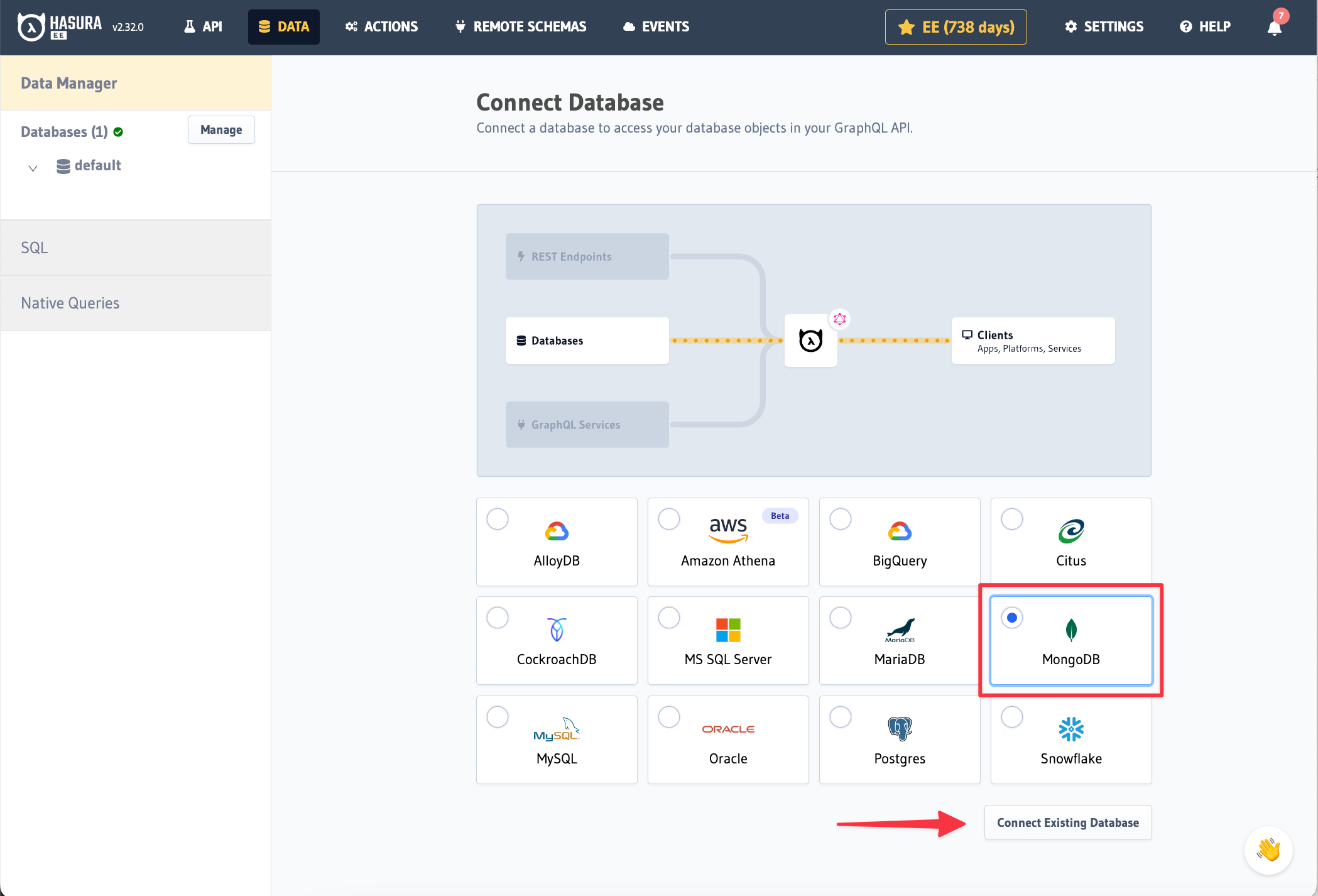This screenshot has width=1318, height=896.
Task: Open Native Queries in the sidebar
Action: [x=136, y=303]
